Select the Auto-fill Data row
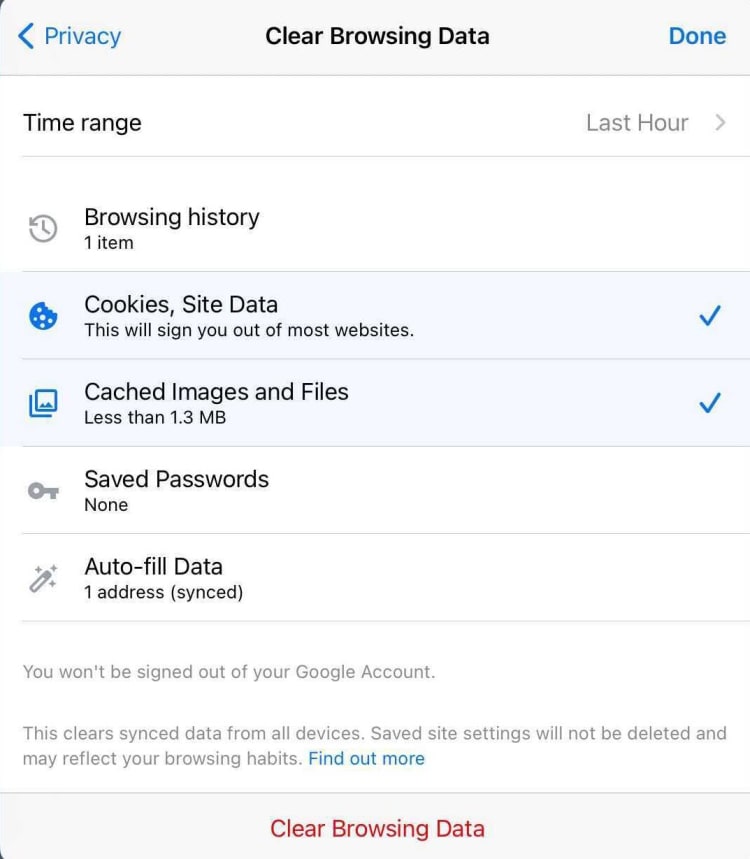 pyautogui.click(x=375, y=577)
